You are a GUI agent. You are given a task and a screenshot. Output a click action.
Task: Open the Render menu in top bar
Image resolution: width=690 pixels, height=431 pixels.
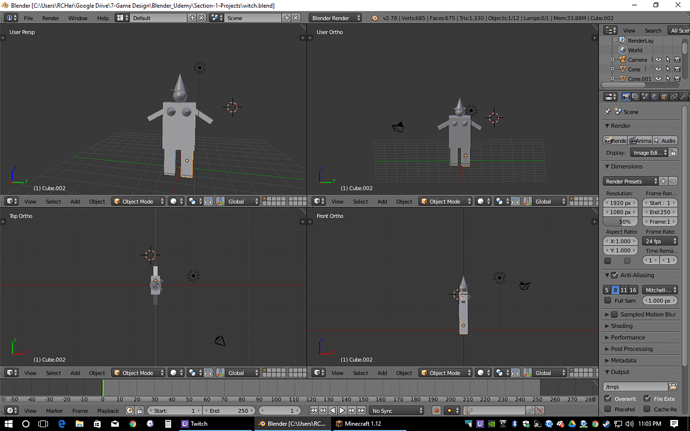tap(51, 18)
